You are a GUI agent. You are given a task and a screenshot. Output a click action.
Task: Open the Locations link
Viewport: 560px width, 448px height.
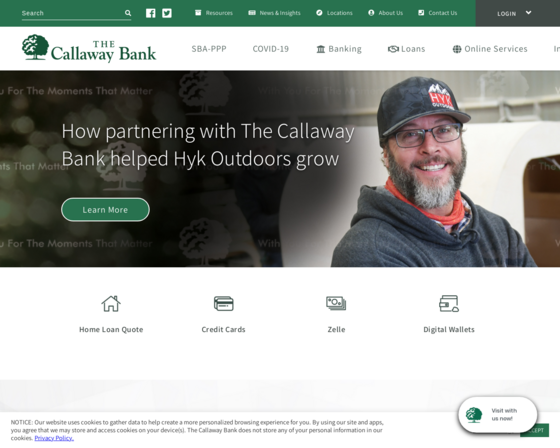click(x=334, y=13)
